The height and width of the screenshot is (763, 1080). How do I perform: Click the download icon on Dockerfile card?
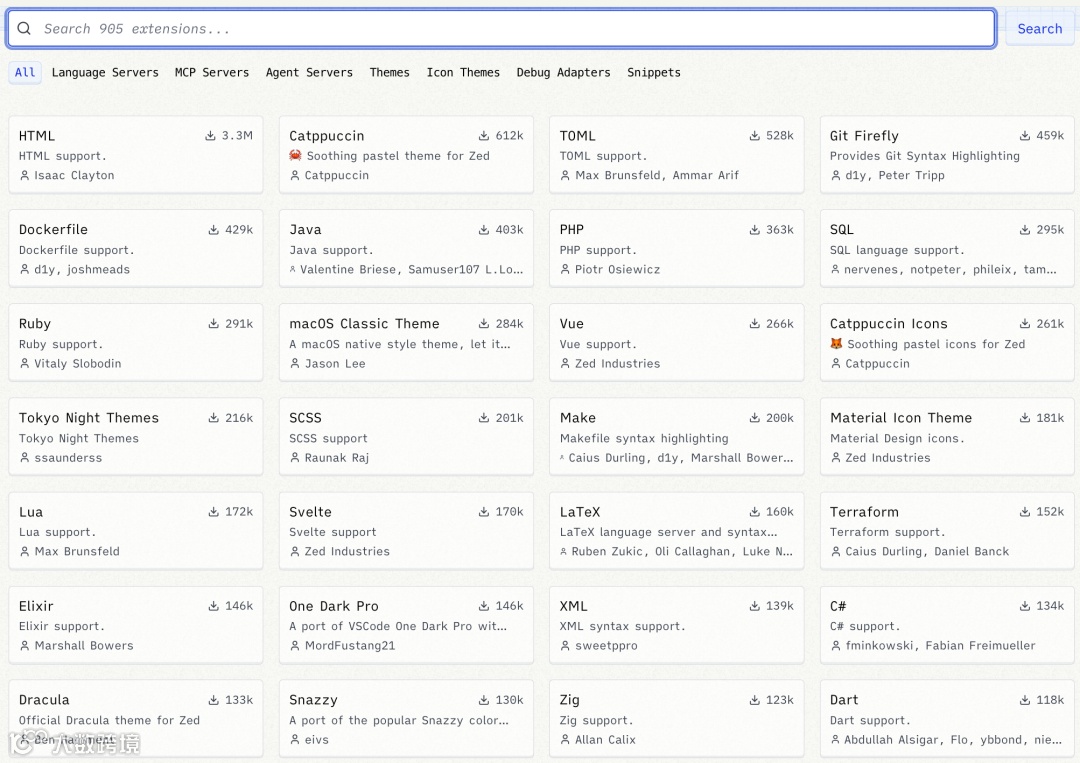(x=214, y=229)
